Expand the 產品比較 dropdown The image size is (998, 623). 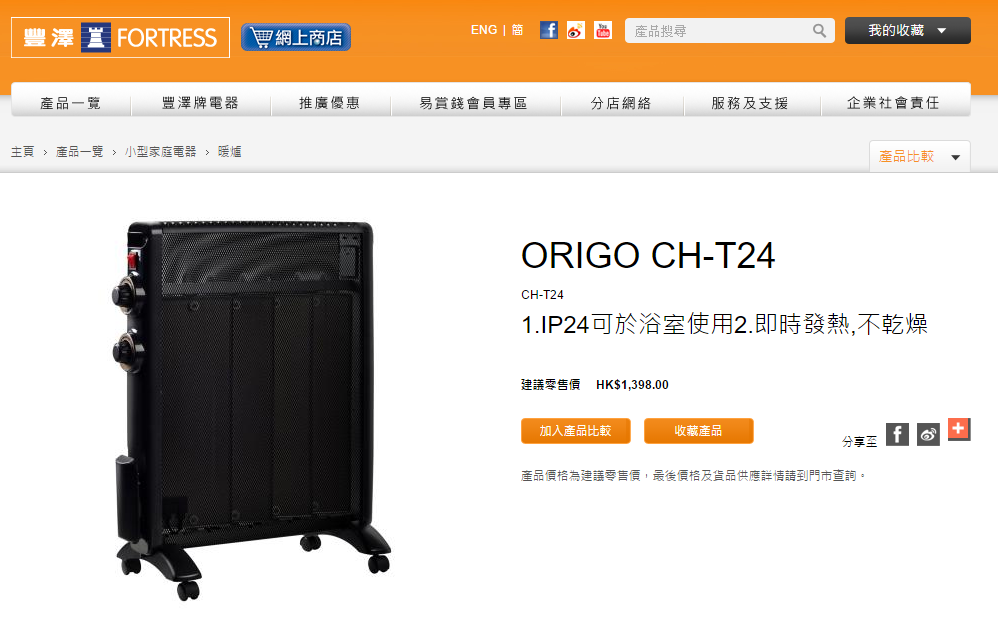(x=920, y=157)
